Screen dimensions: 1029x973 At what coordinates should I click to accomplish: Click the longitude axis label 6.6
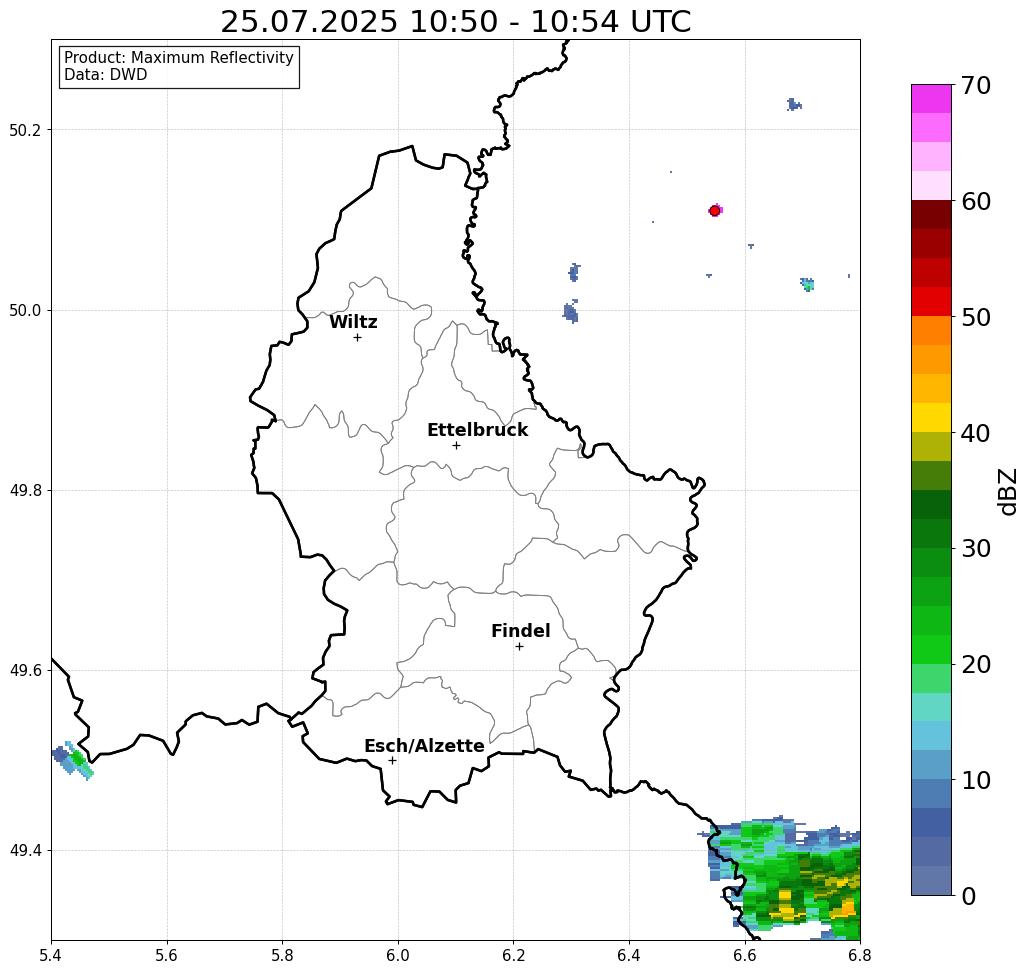click(x=744, y=955)
